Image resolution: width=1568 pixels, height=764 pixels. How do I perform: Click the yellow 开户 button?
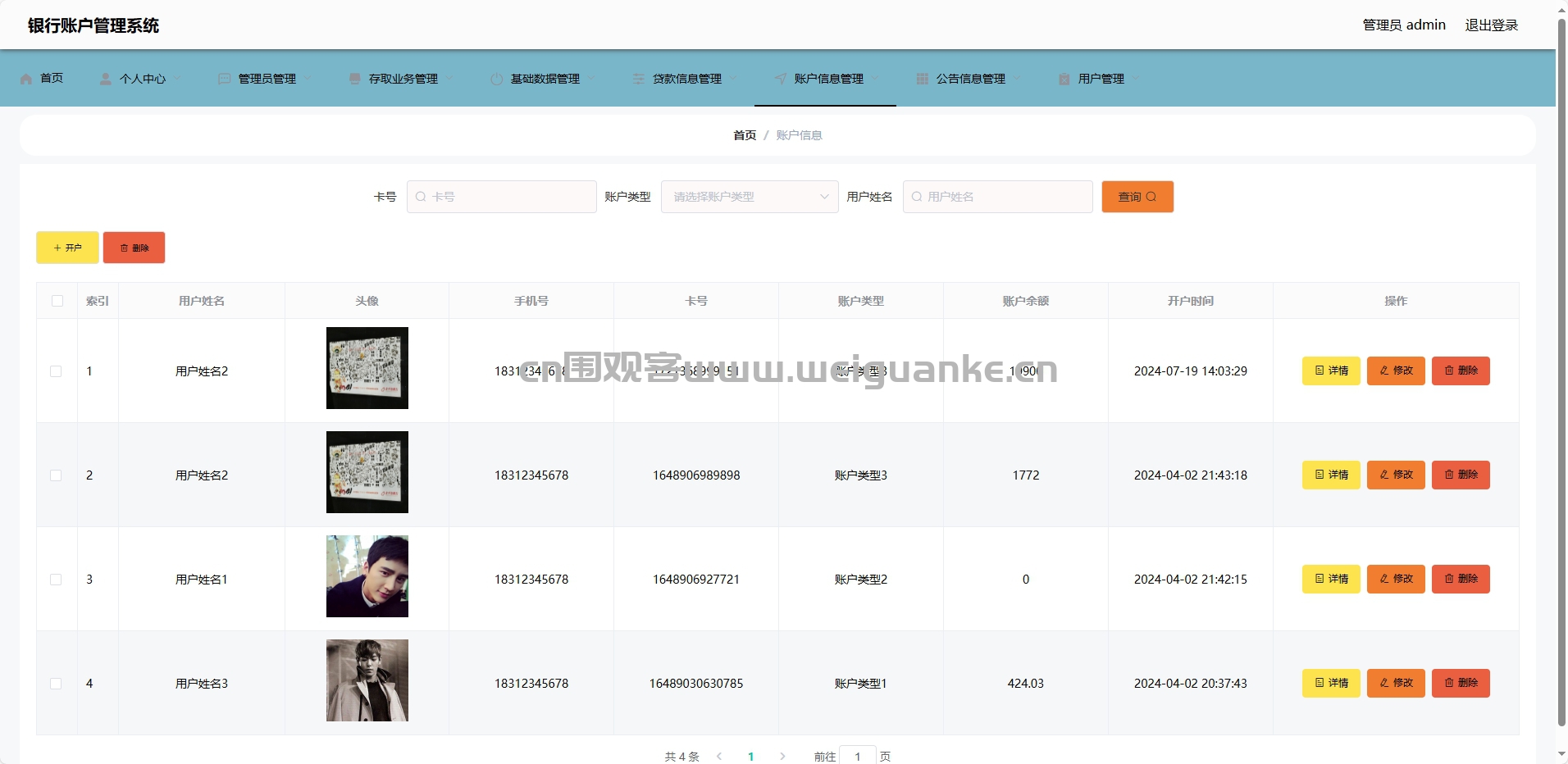tap(67, 248)
